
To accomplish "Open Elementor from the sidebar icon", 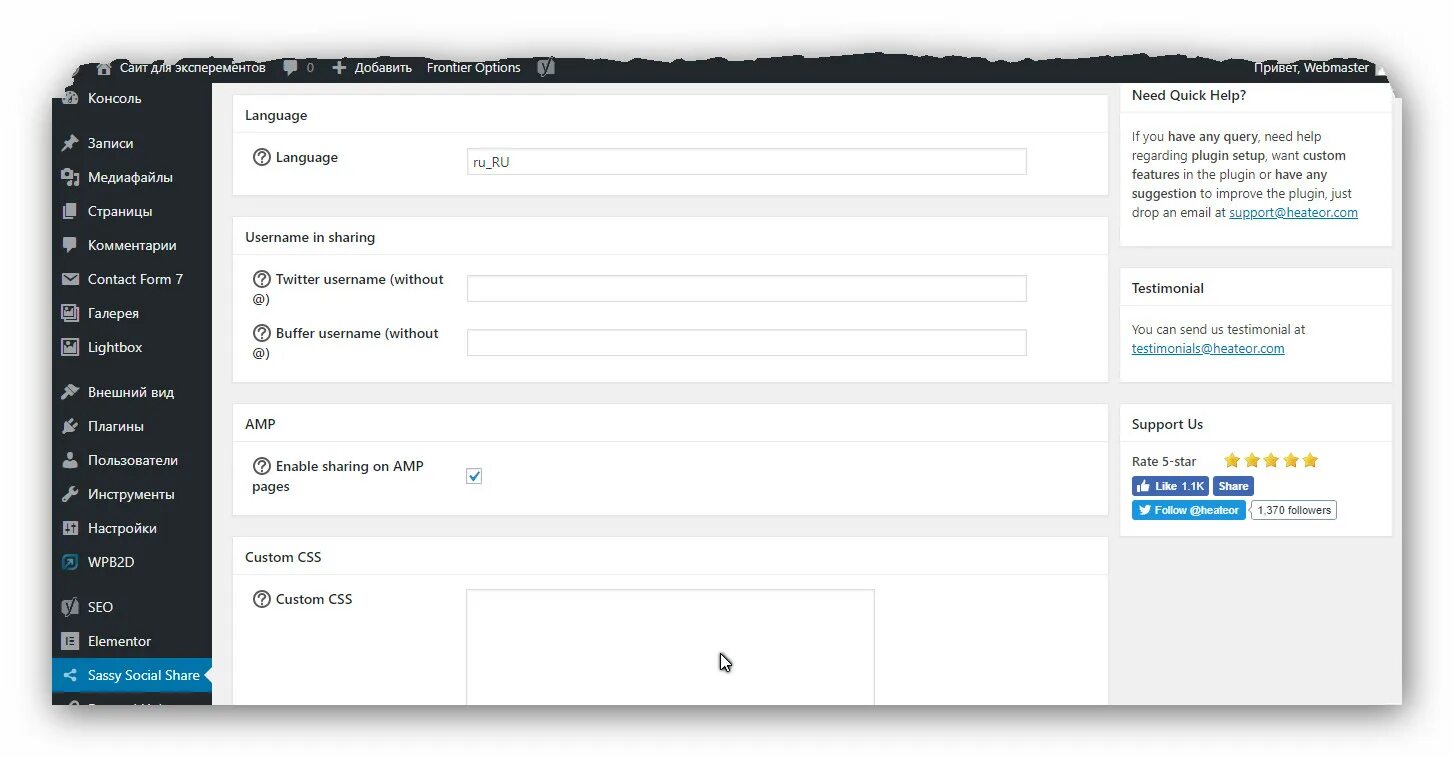I will coord(70,641).
